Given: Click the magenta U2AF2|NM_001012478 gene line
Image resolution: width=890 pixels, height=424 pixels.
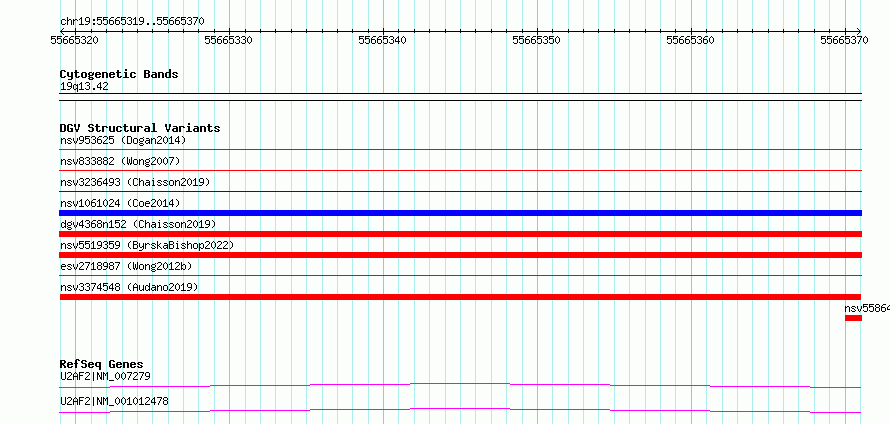Looking at the screenshot, I should pos(460,410).
